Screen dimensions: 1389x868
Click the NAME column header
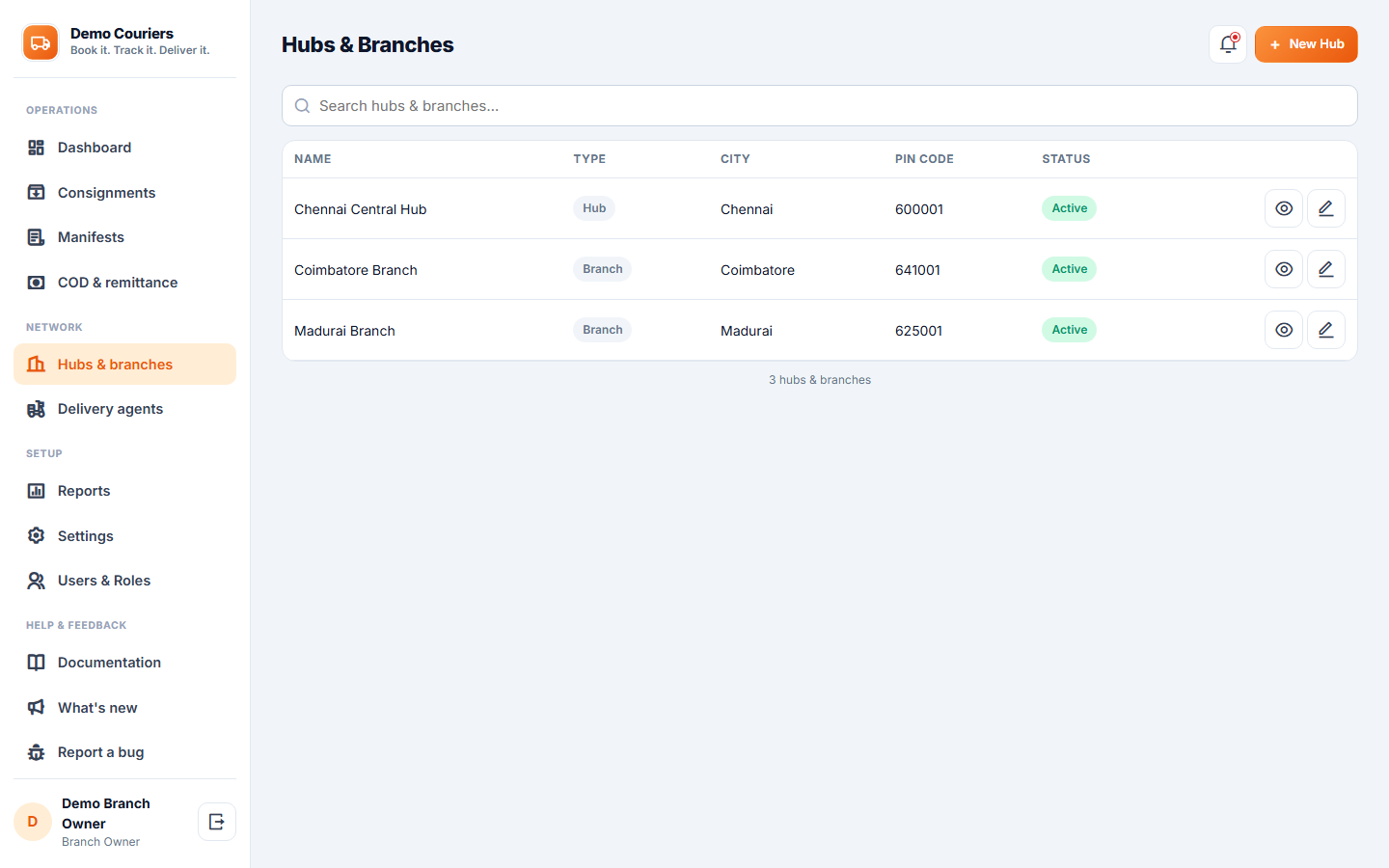(x=313, y=159)
